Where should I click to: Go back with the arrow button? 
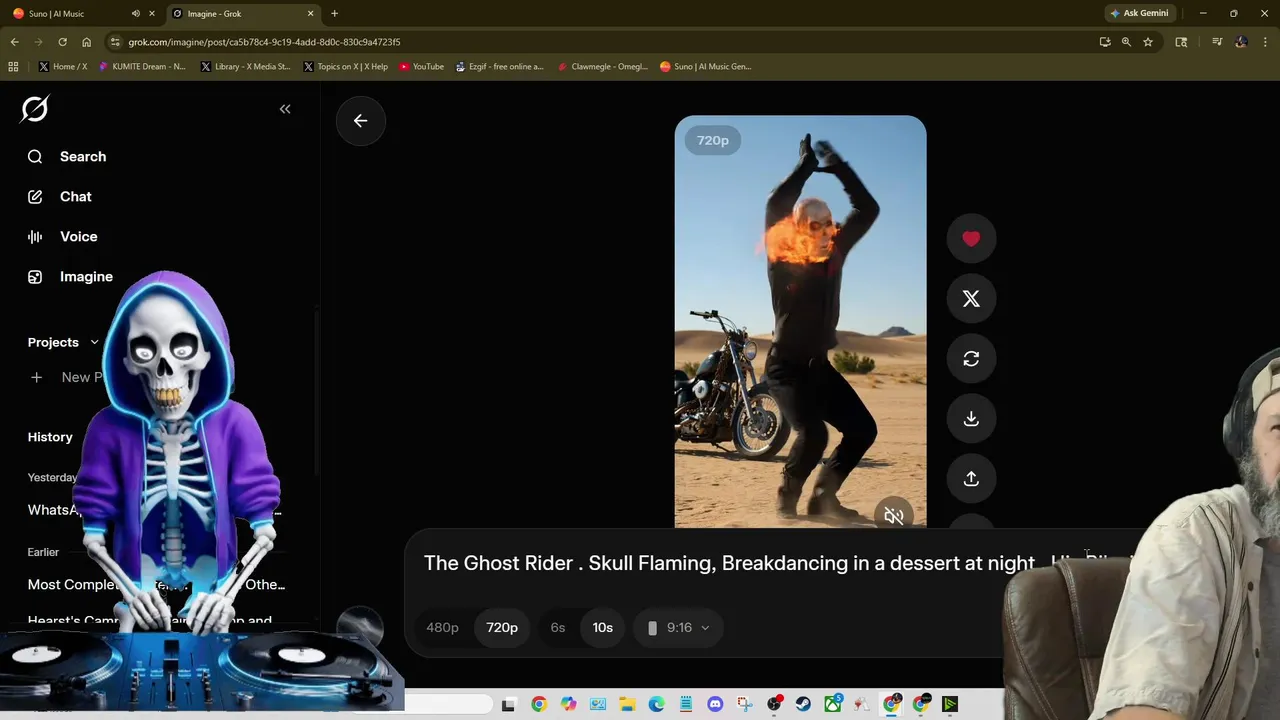click(x=361, y=121)
